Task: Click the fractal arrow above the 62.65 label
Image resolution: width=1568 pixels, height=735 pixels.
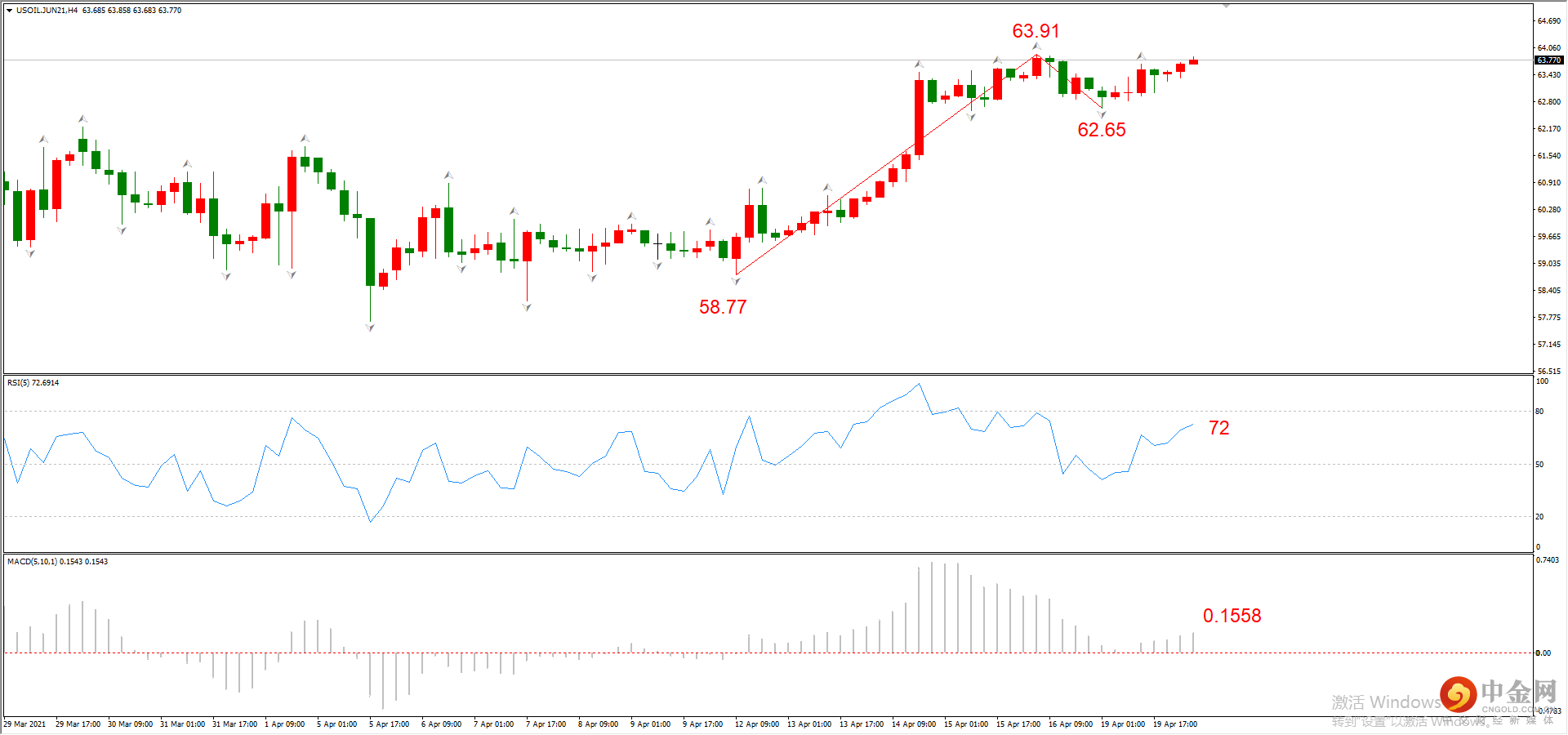Action: pos(1102,115)
